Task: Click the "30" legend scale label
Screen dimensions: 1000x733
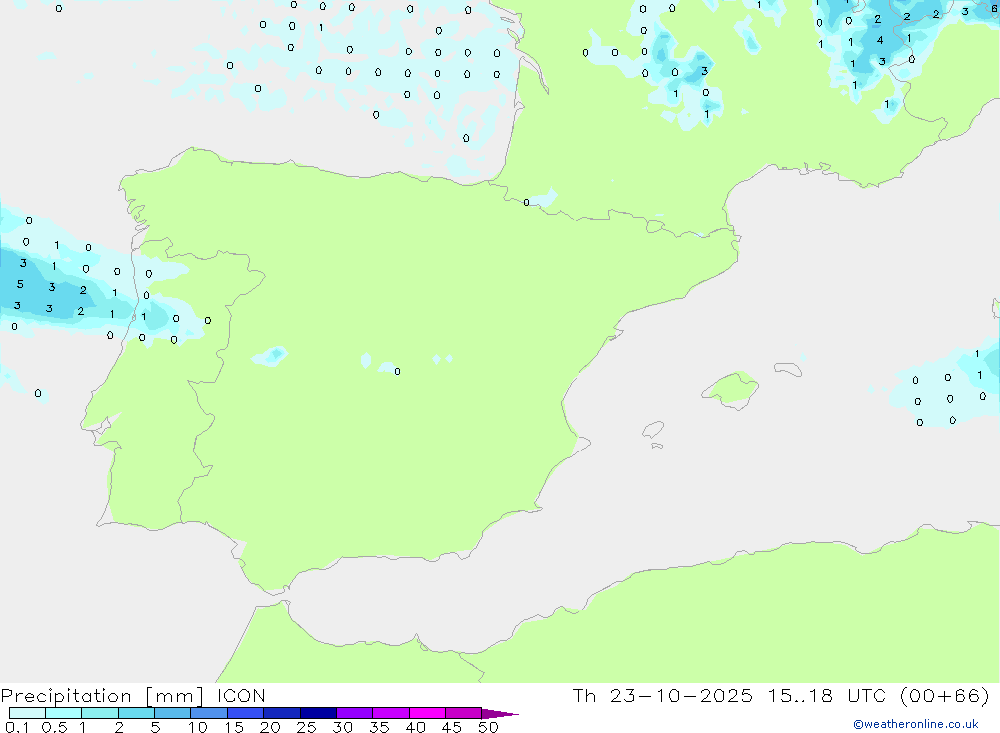Action: pos(343,727)
